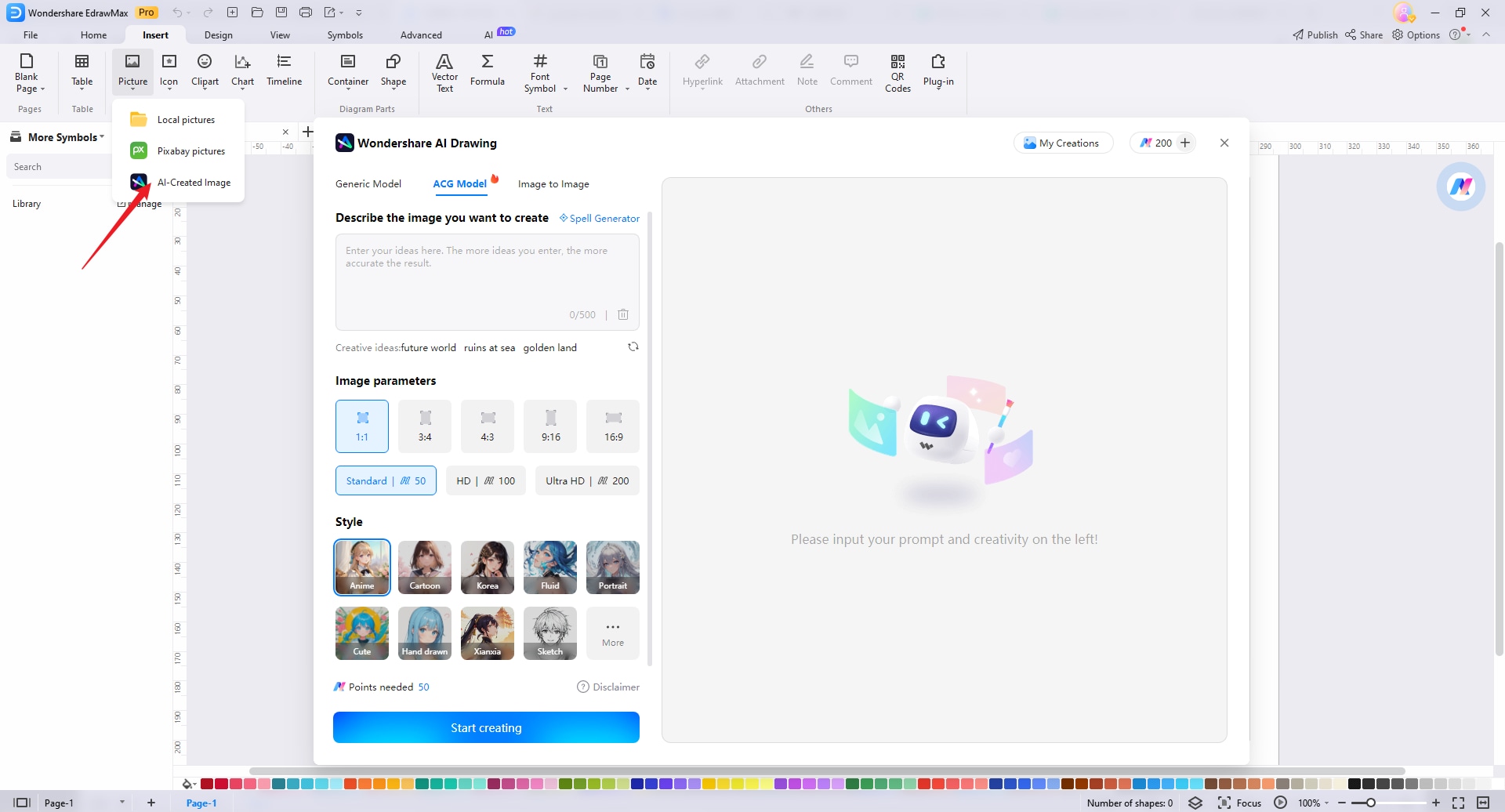Insert a Container diagram part
Viewport: 1505px width, 812px height.
click(x=348, y=71)
